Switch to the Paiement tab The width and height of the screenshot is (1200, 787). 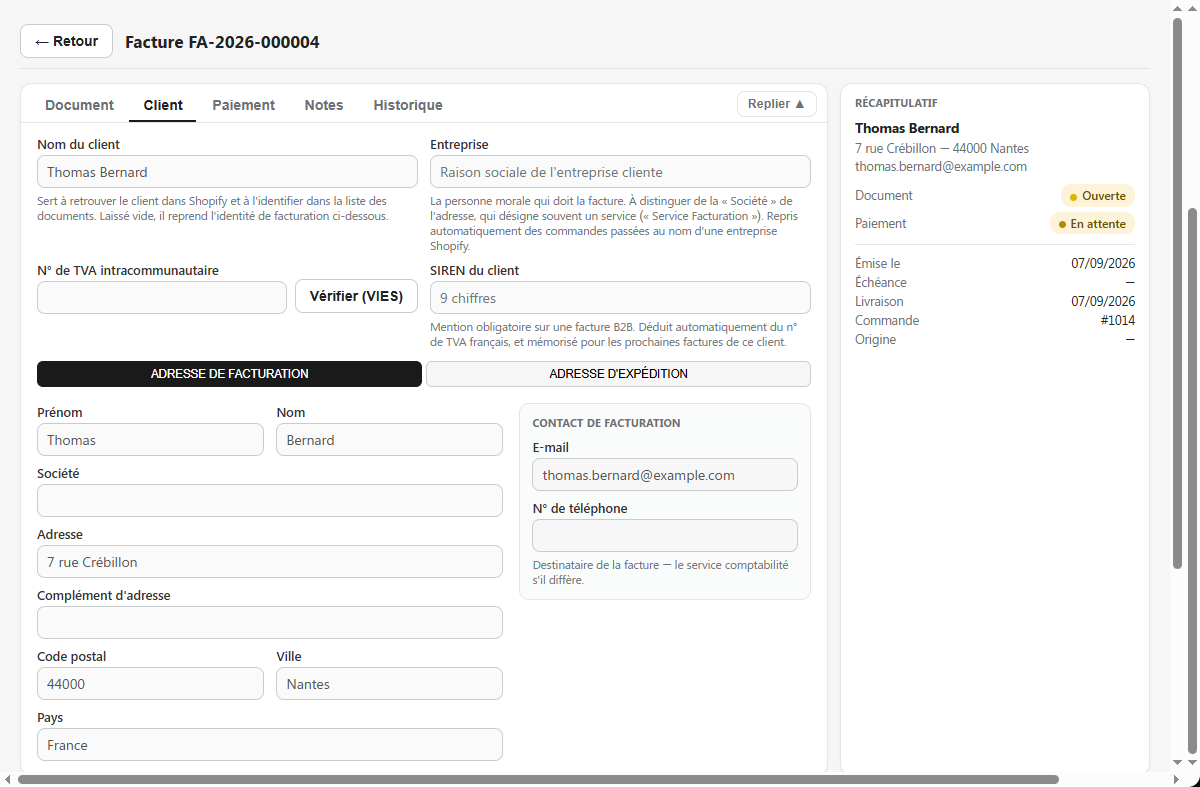(244, 105)
